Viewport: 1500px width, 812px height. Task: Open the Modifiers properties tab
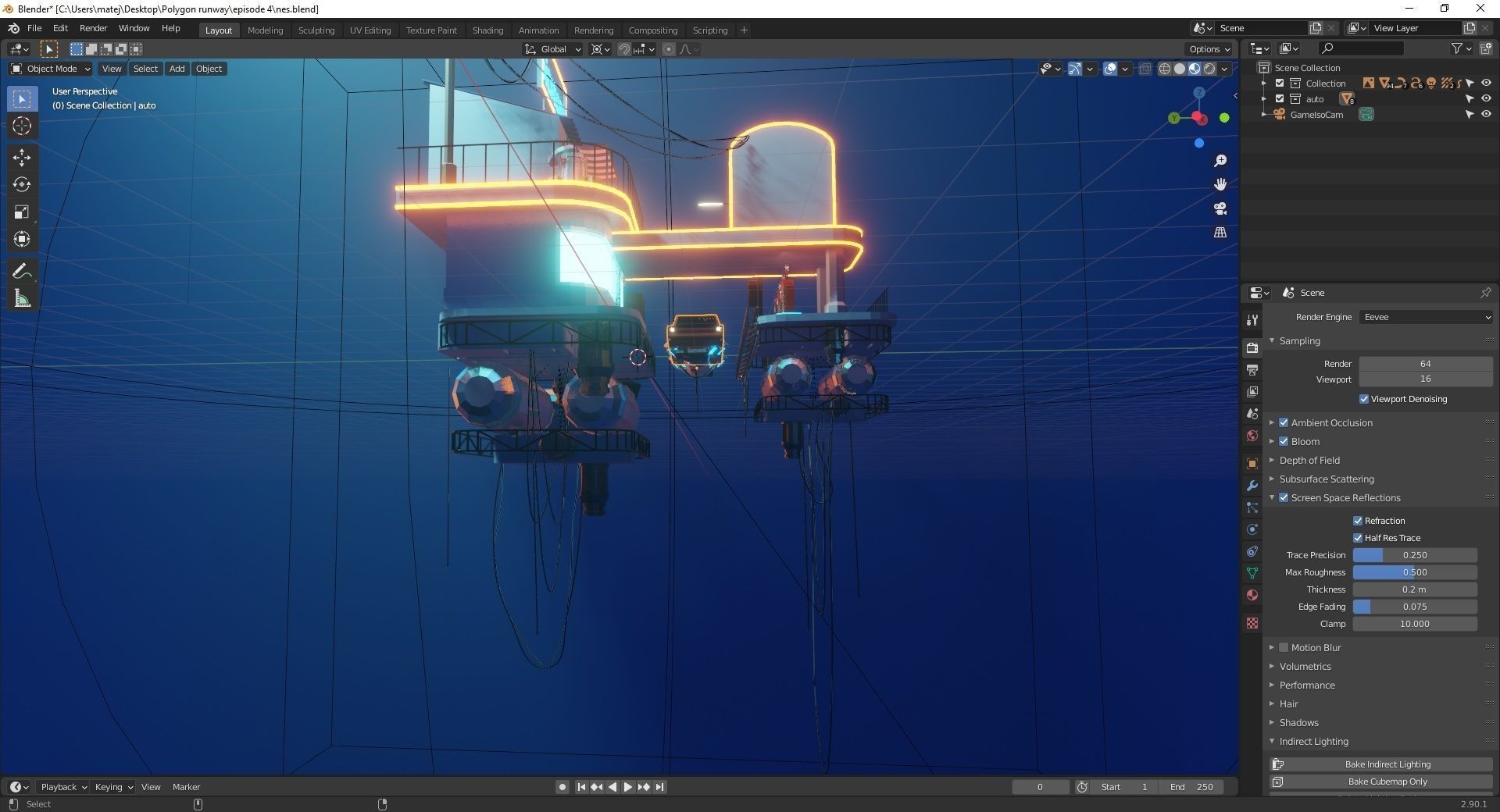point(1252,486)
